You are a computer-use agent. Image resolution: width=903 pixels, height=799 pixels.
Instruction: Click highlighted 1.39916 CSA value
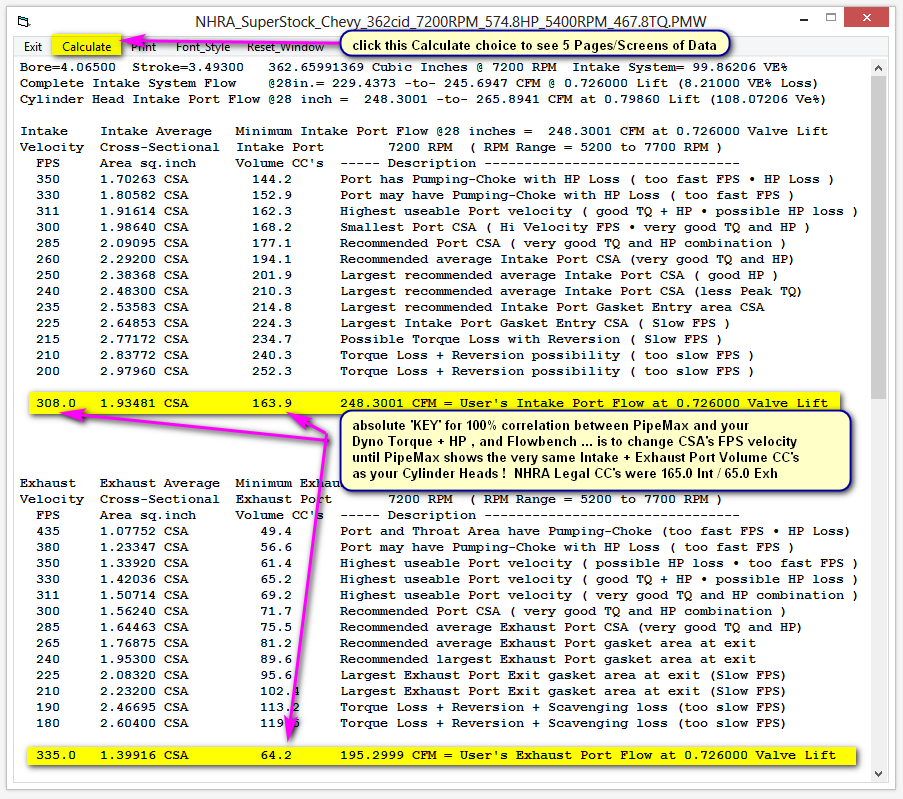(144, 755)
